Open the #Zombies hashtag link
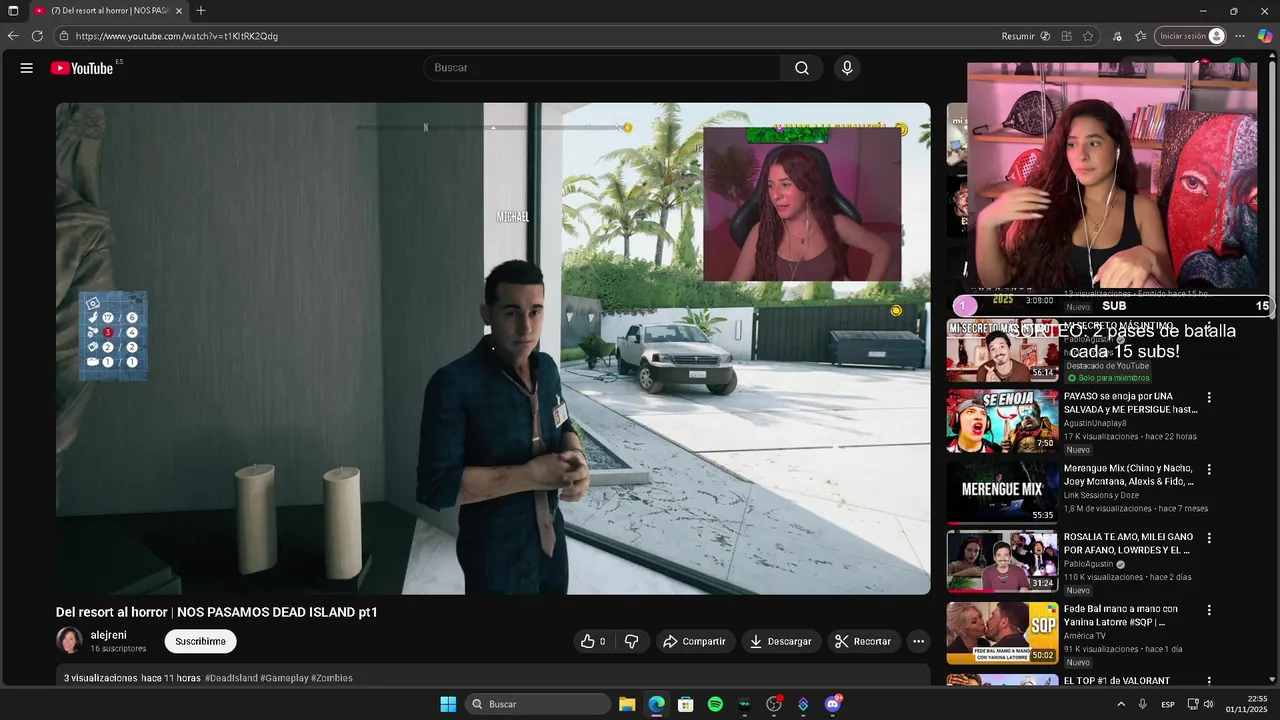1280x720 pixels. [332, 678]
